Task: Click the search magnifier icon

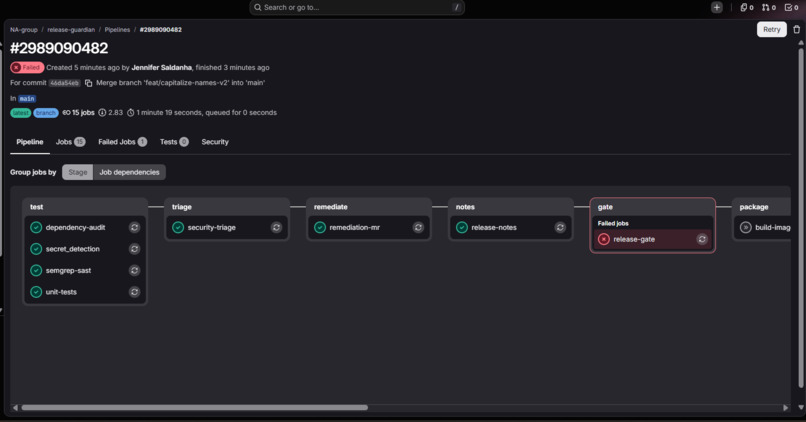Action: point(258,7)
